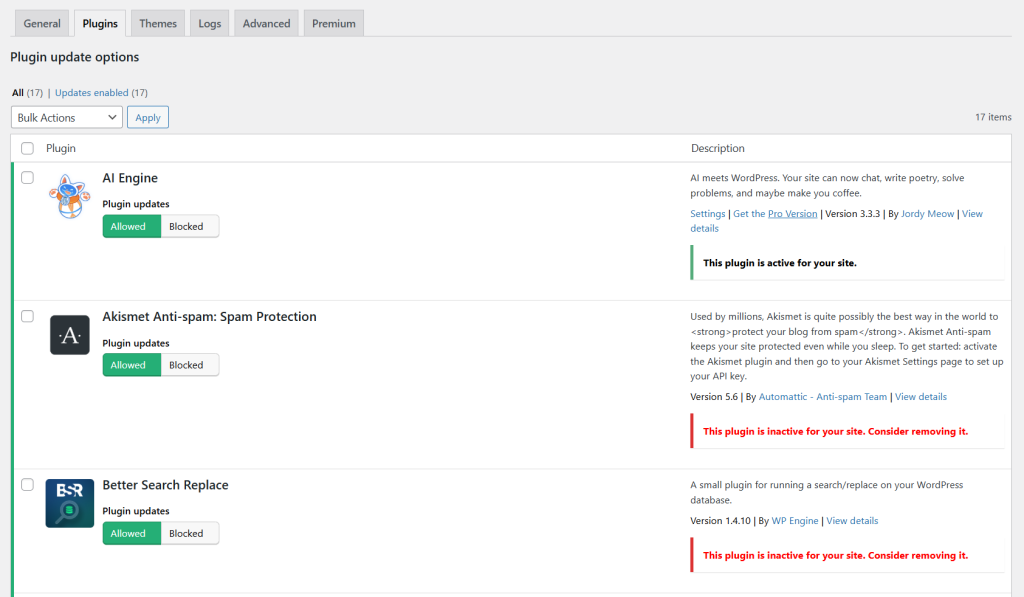Click the AI Engine plugin title
1024x597 pixels.
tap(130, 178)
